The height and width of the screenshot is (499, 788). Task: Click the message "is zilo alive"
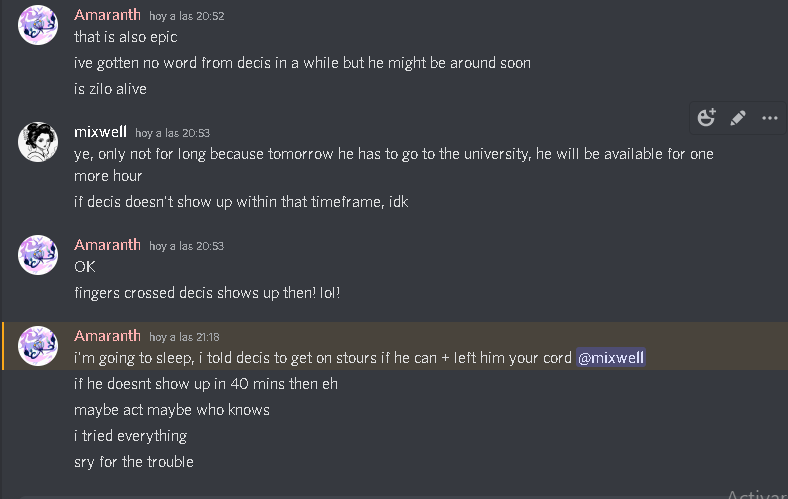pos(110,89)
